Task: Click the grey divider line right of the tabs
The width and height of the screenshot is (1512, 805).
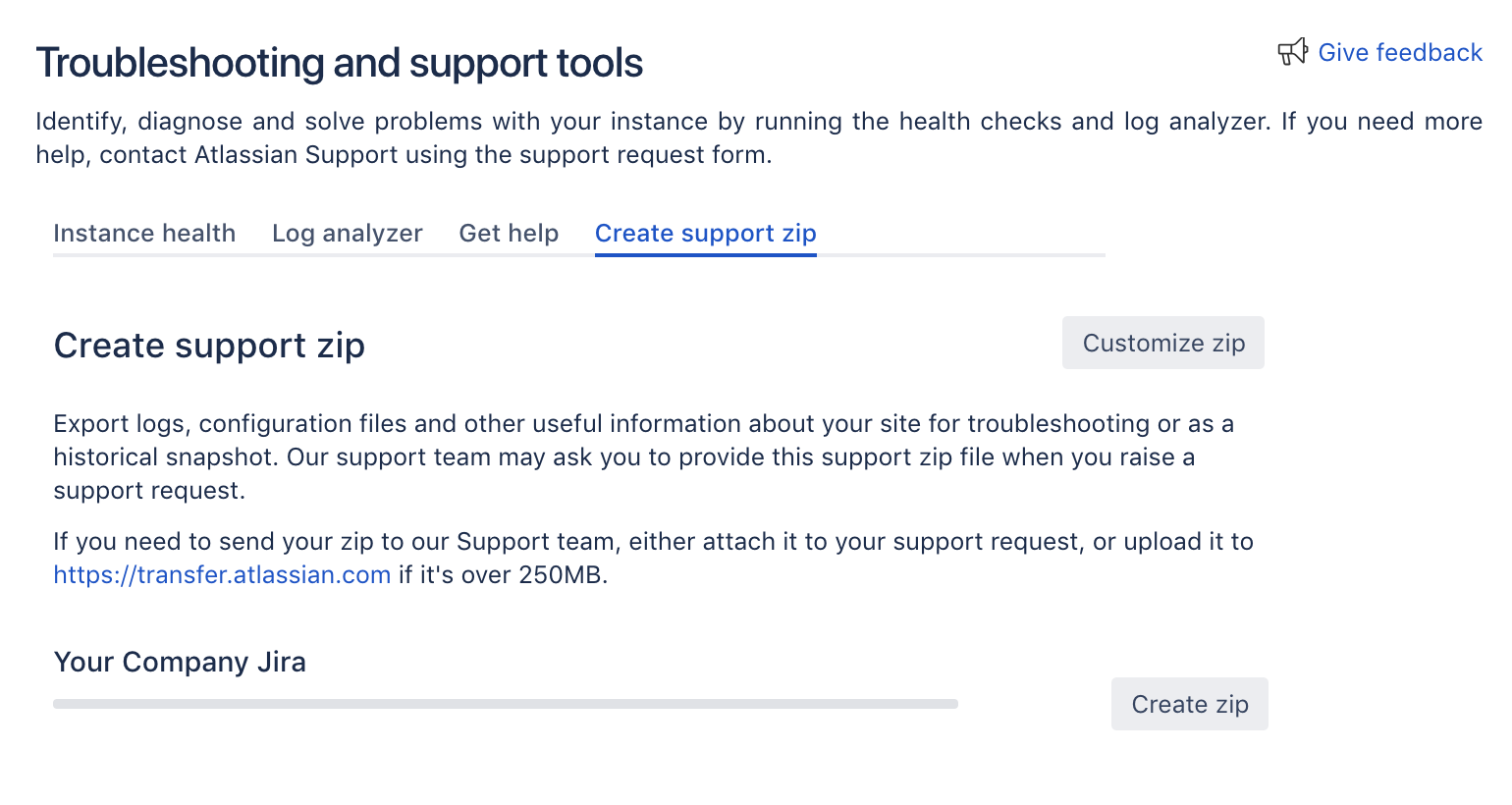Action: [x=960, y=254]
